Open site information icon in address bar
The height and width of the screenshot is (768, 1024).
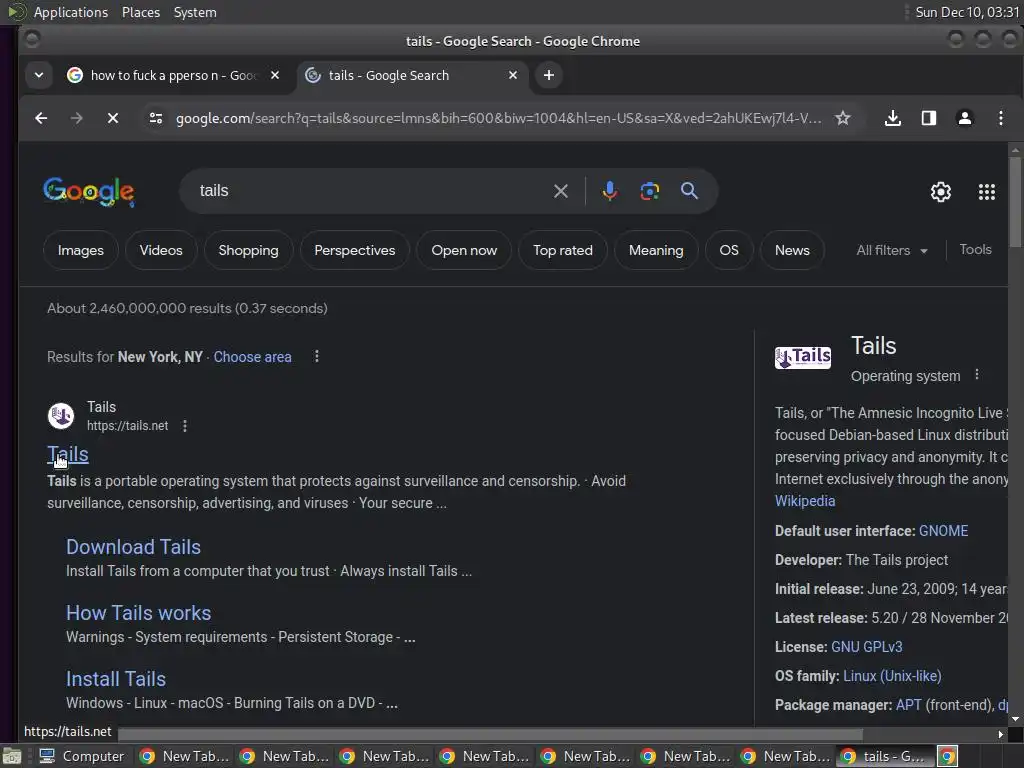tap(155, 118)
